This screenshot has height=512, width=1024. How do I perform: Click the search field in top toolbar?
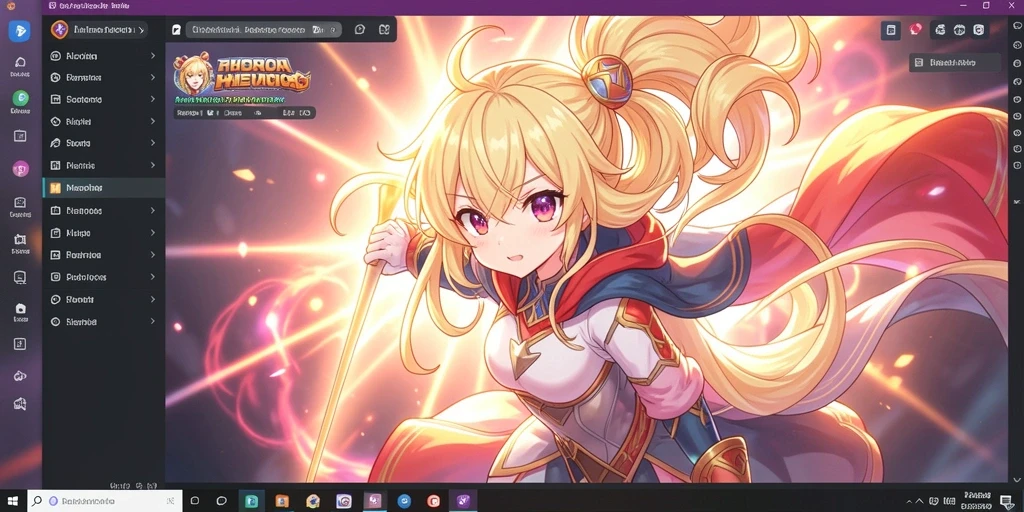click(264, 29)
